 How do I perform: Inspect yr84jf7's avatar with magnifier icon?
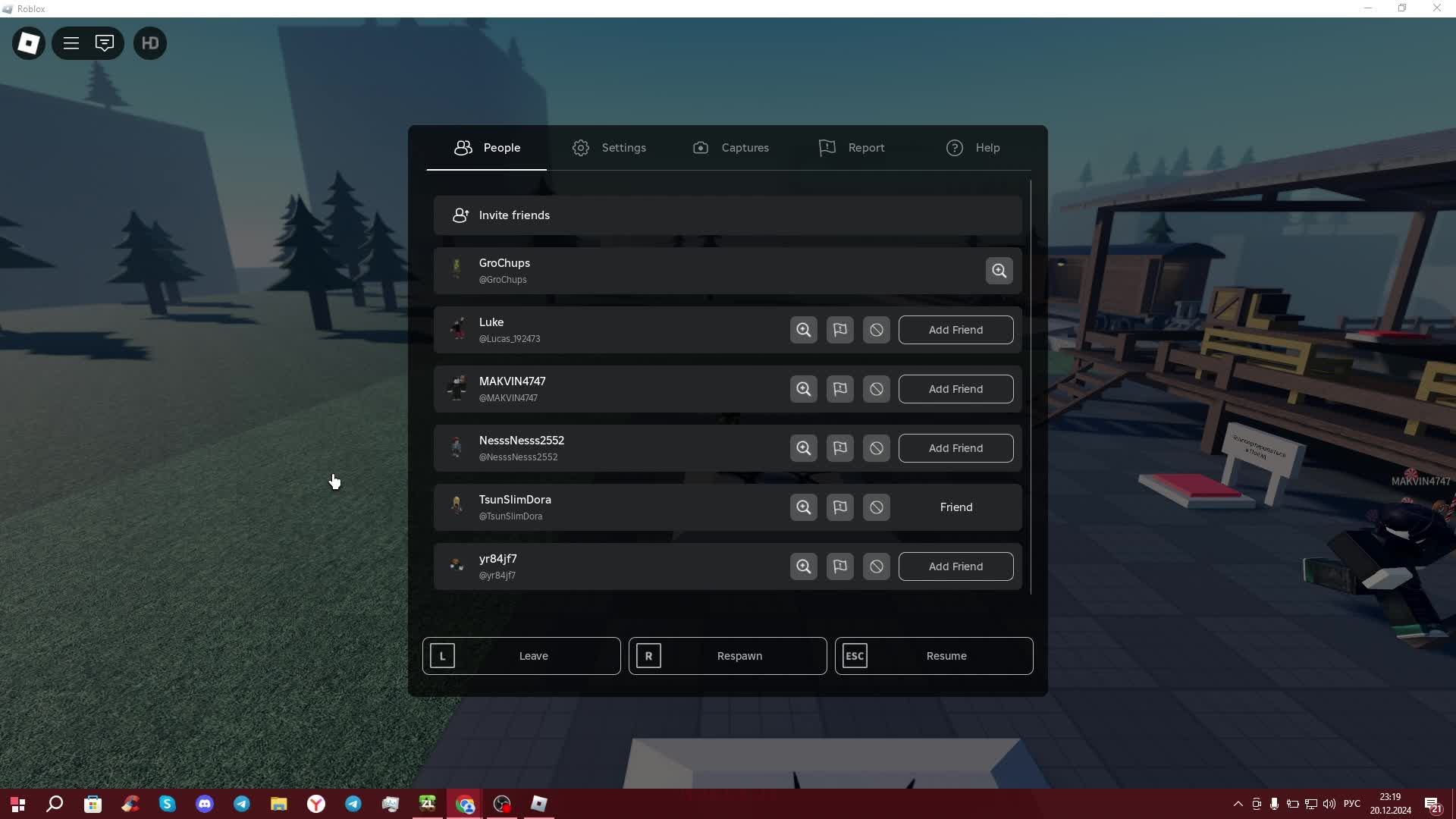pyautogui.click(x=803, y=566)
